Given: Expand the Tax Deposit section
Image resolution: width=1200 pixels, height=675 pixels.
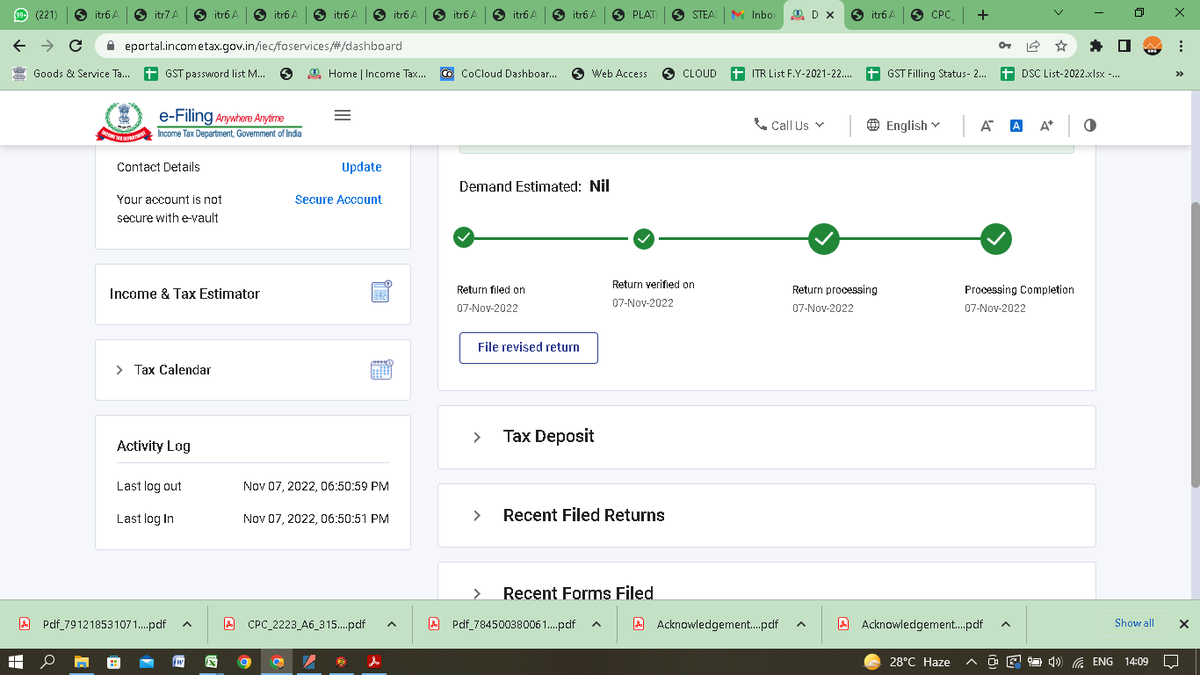Looking at the screenshot, I should tap(477, 437).
